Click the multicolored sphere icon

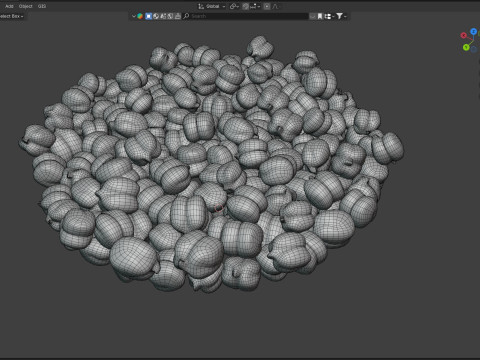coord(140,16)
